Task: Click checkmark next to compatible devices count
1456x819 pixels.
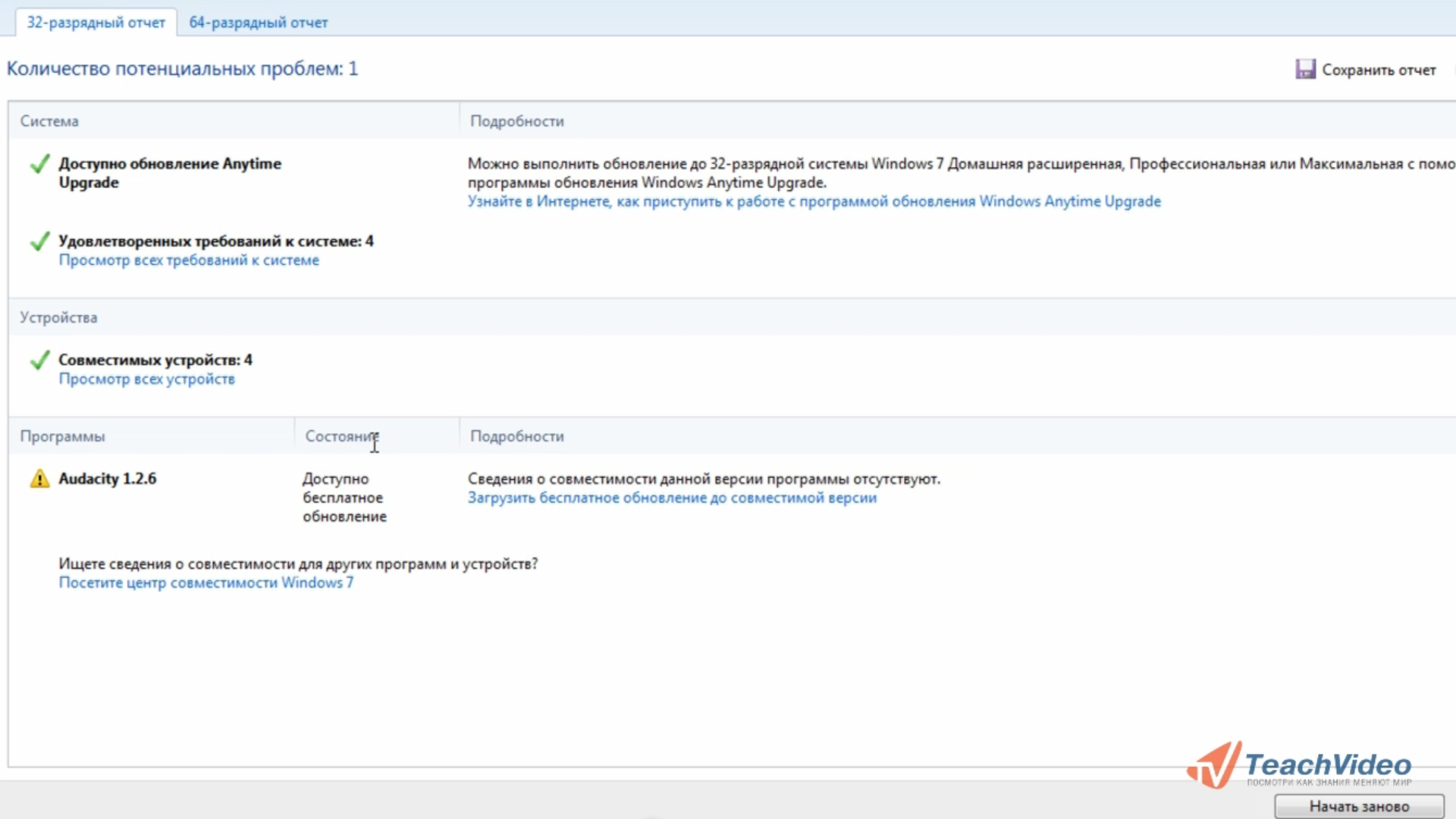Action: pyautogui.click(x=39, y=360)
